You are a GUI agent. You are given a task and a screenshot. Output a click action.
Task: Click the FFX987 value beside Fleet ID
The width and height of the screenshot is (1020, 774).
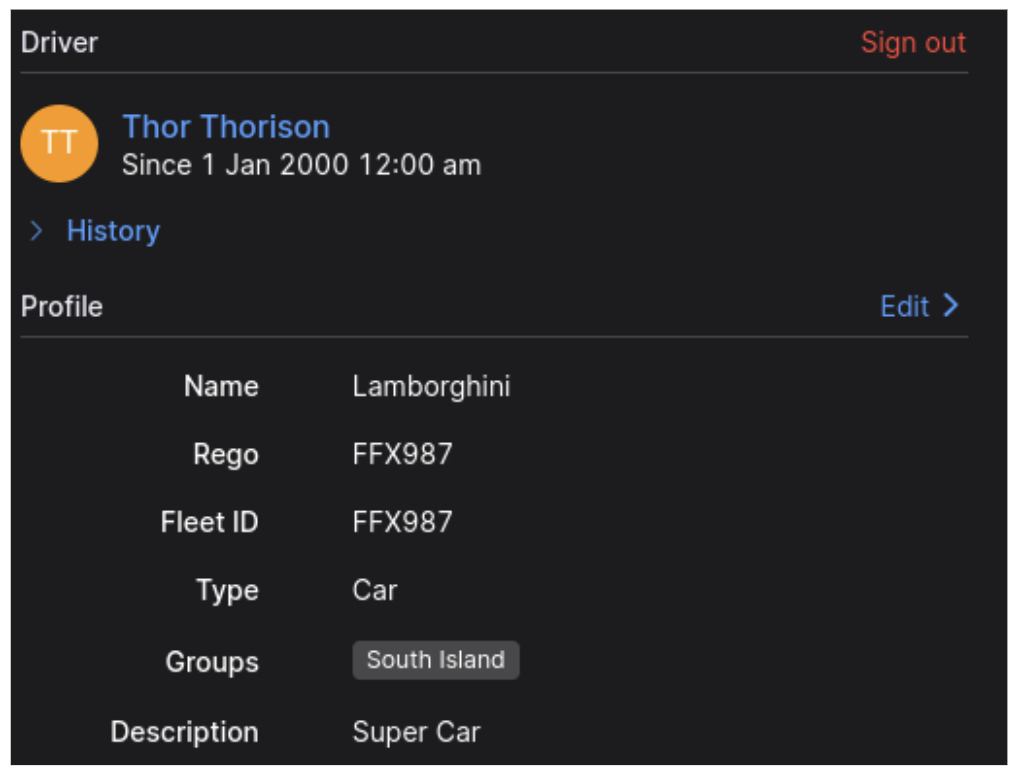pyautogui.click(x=402, y=522)
